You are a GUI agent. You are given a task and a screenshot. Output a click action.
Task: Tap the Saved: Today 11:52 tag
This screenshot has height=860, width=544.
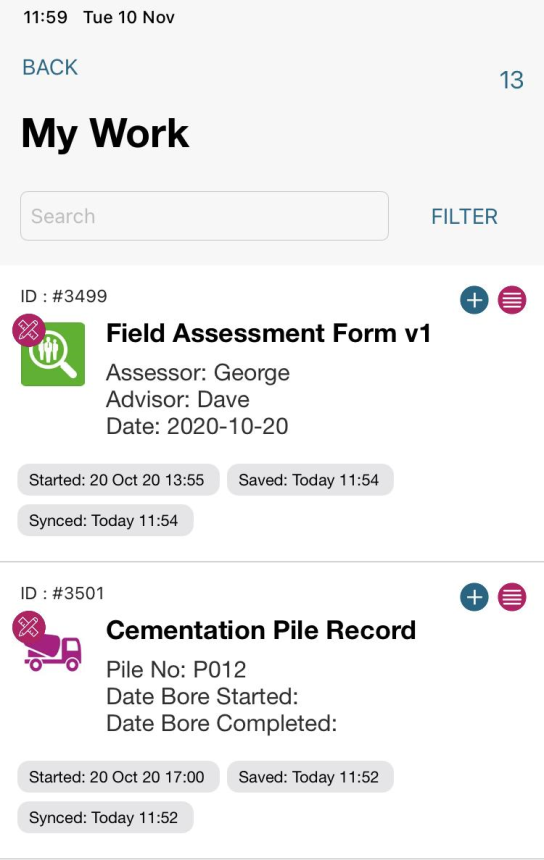coord(310,777)
